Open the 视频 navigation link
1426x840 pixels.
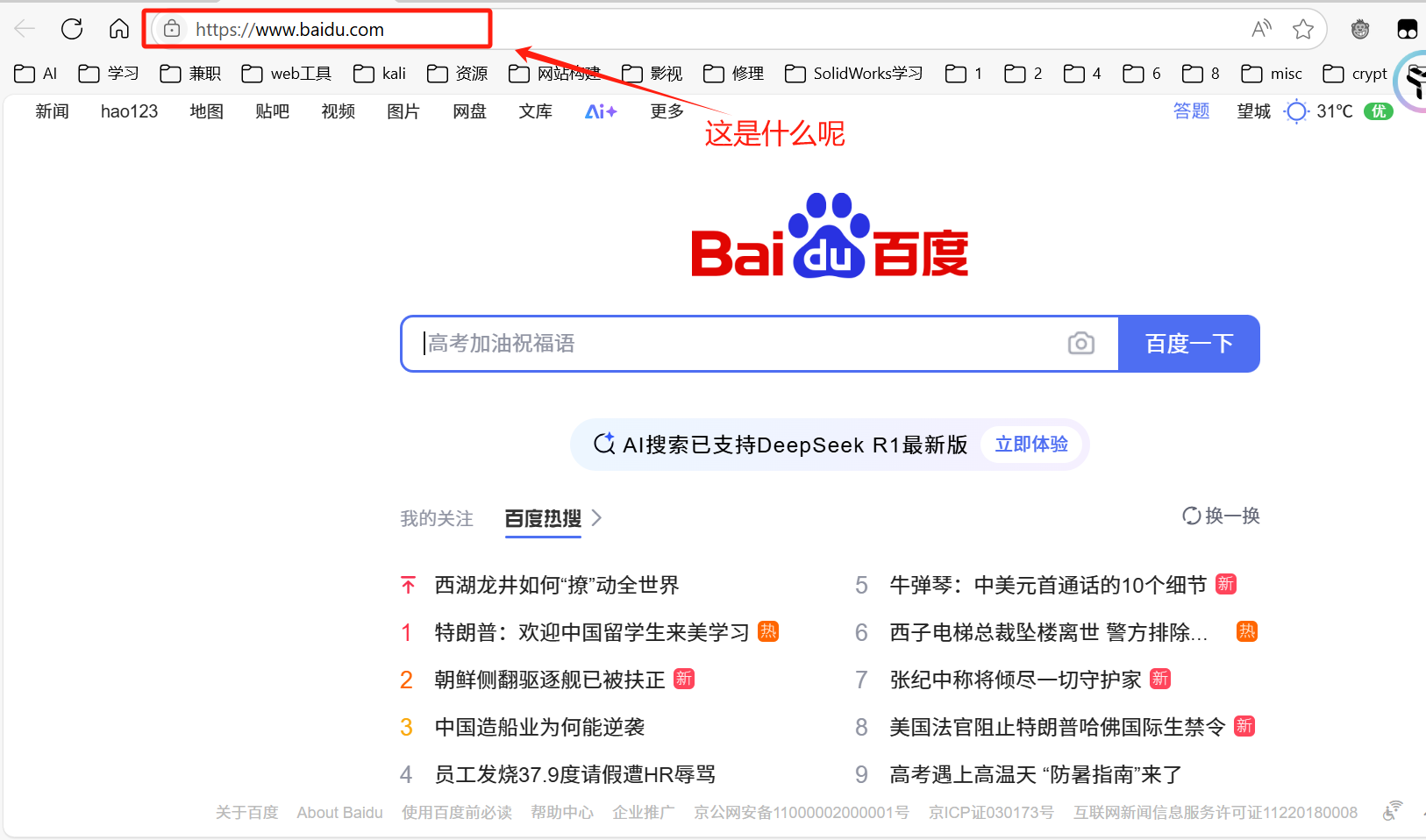click(x=338, y=111)
